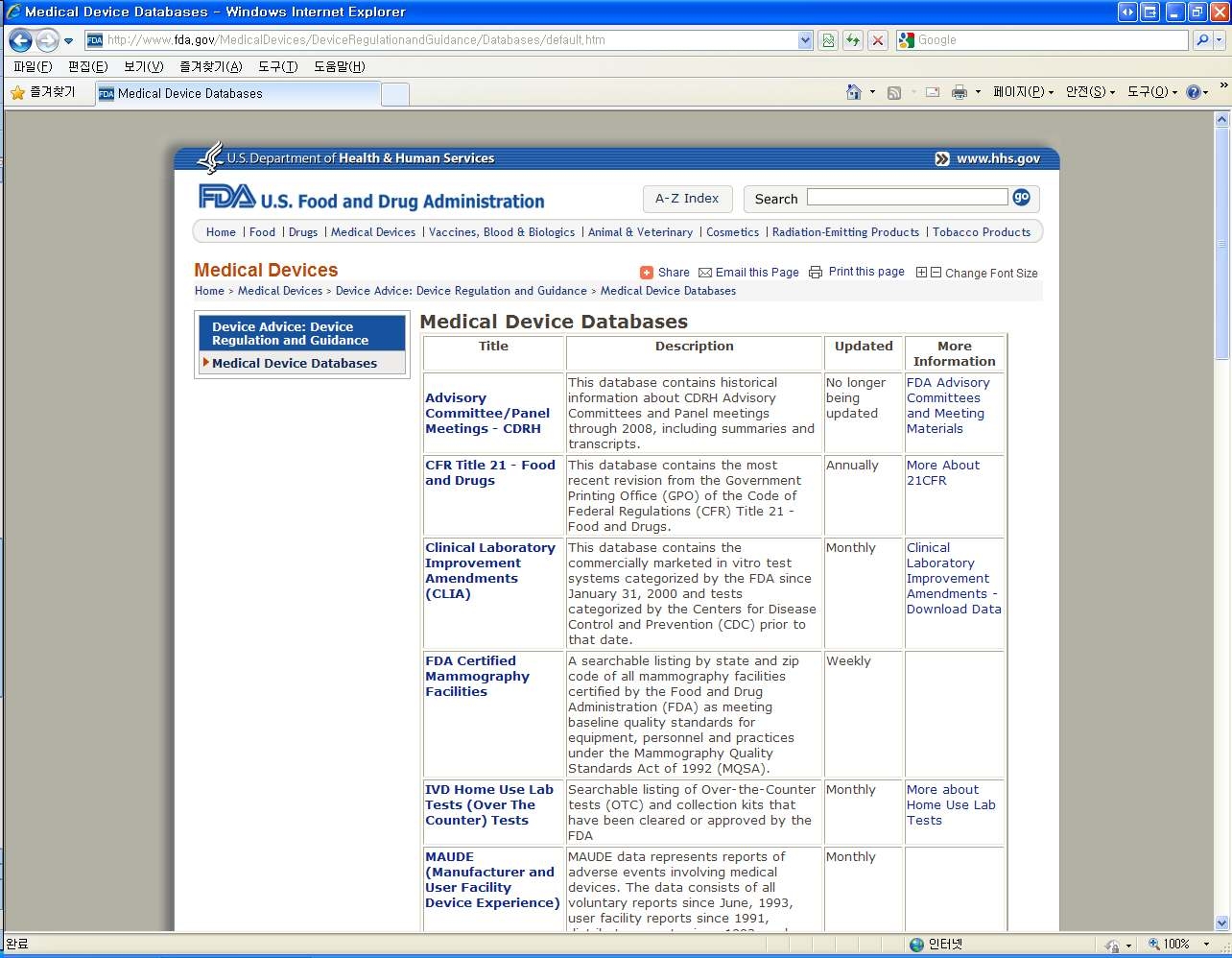Viewport: 1232px width, 958px height.
Task: Click the Home icon in command bar
Action: [854, 92]
